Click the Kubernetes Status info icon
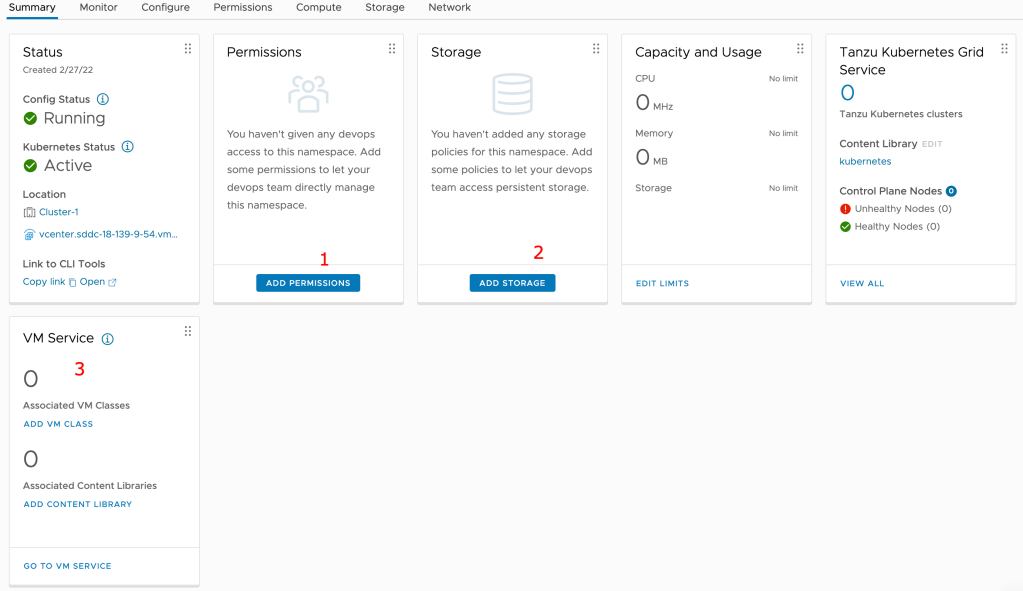The height and width of the screenshot is (591, 1023). coord(128,147)
